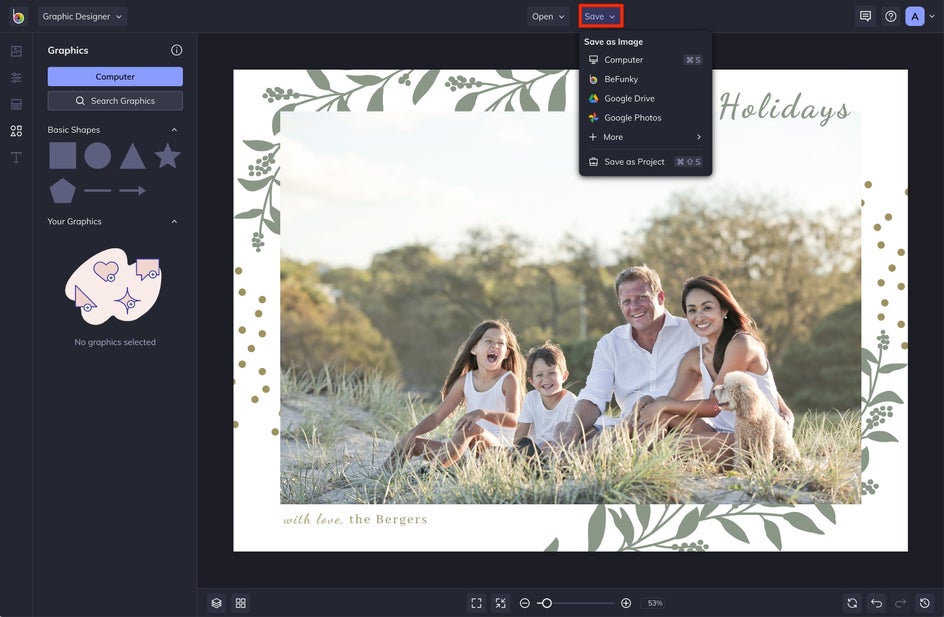Close the Save dropdown menu

pos(600,16)
